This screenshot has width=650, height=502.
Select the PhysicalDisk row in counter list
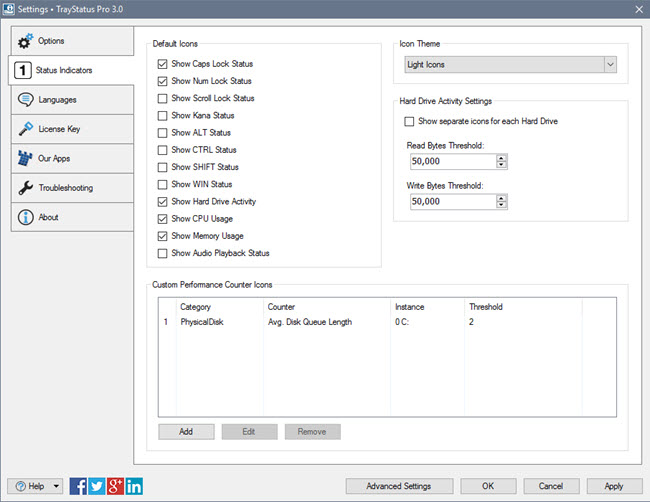387,322
